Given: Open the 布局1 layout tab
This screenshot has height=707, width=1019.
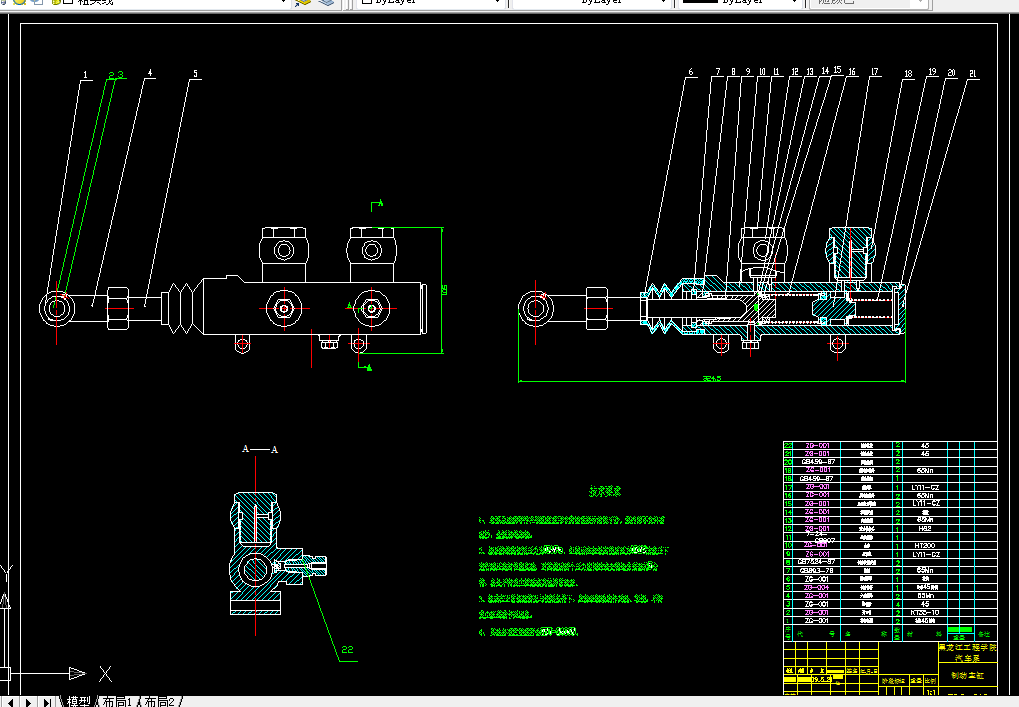Looking at the screenshot, I should [117, 702].
